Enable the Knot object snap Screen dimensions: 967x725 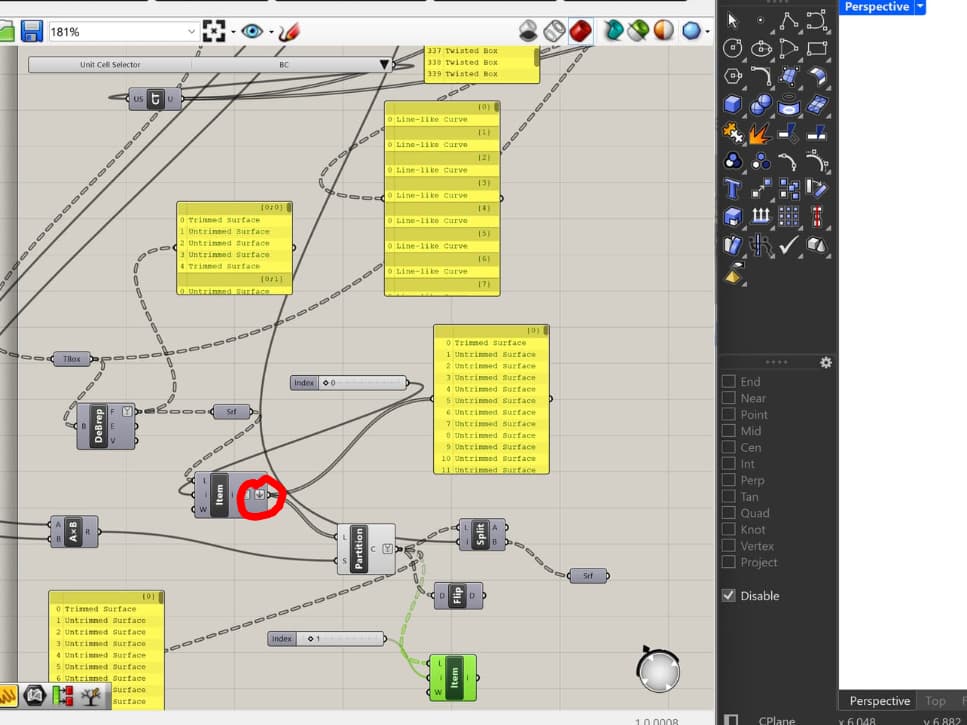729,529
